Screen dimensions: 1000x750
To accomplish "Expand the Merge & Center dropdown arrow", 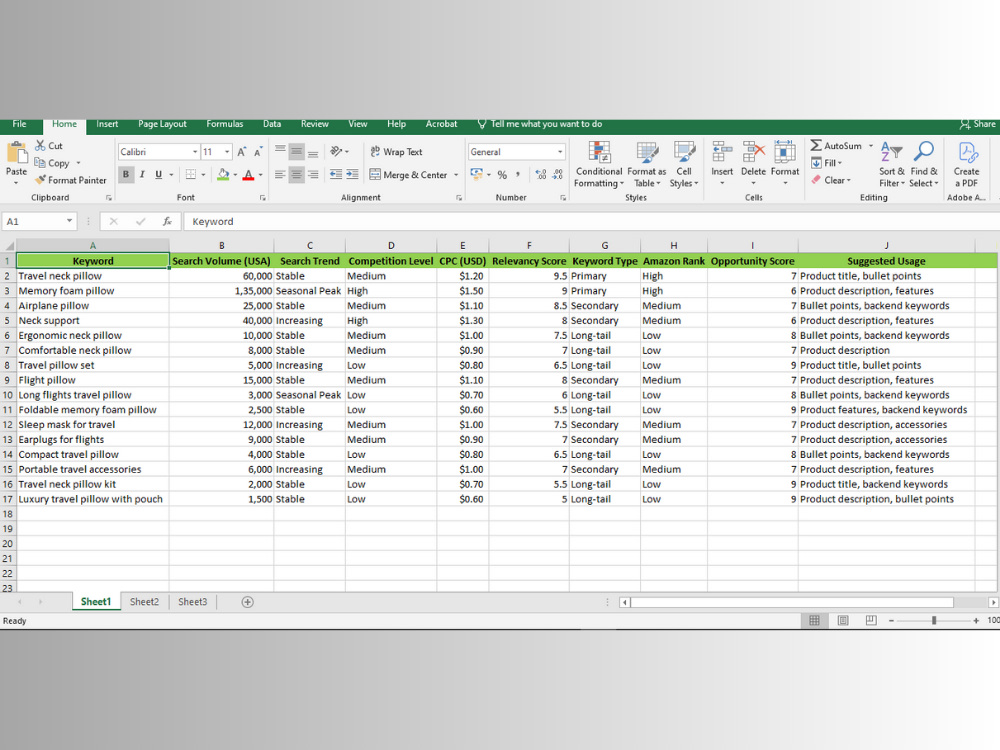I will point(456,175).
